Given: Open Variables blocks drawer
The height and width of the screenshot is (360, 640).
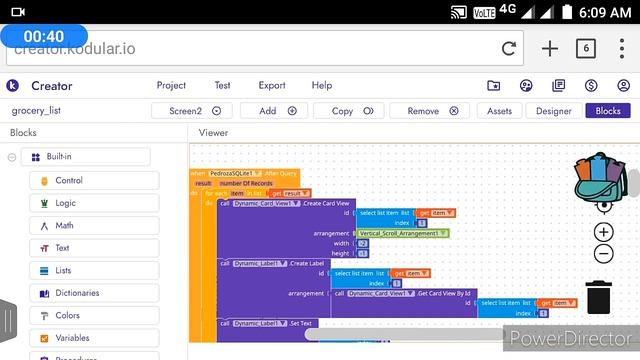Looking at the screenshot, I should [94, 338].
